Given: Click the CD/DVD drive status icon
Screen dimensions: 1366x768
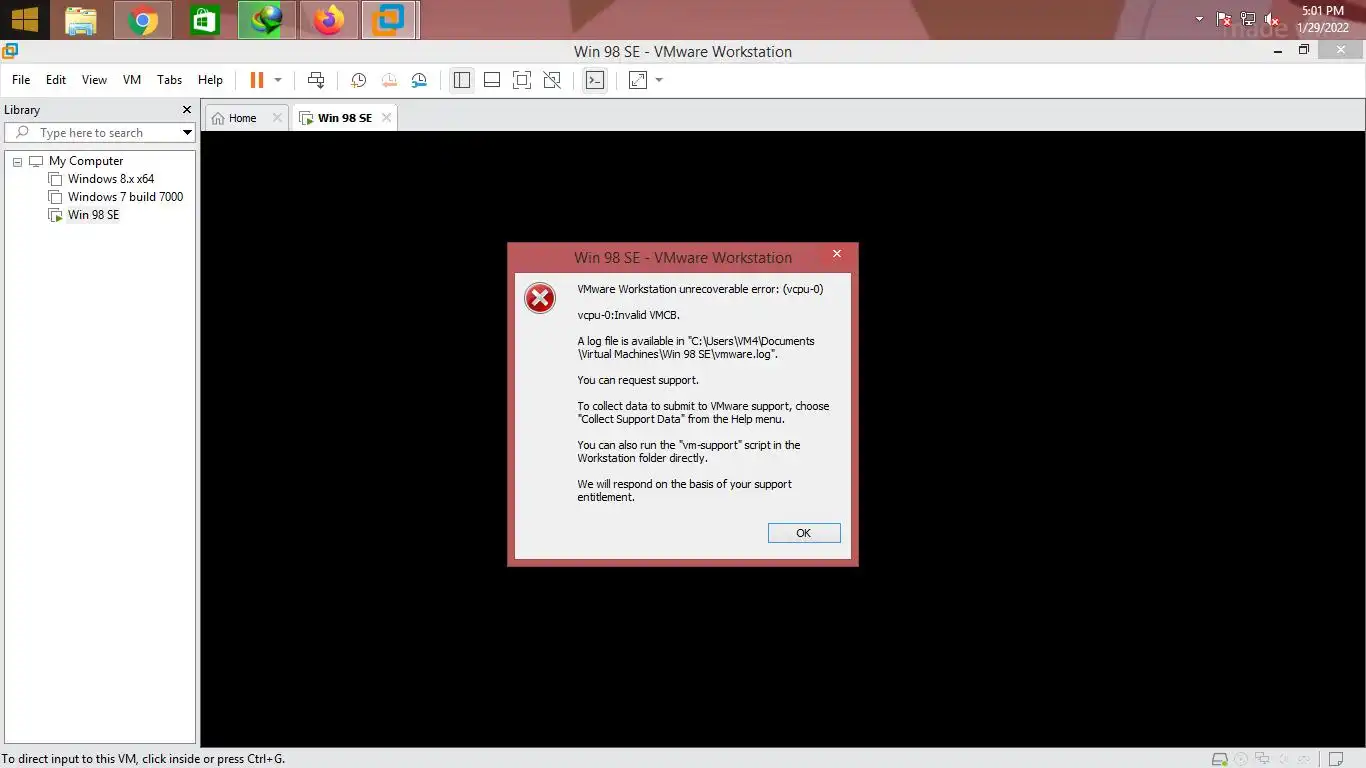Looking at the screenshot, I should tap(1241, 759).
